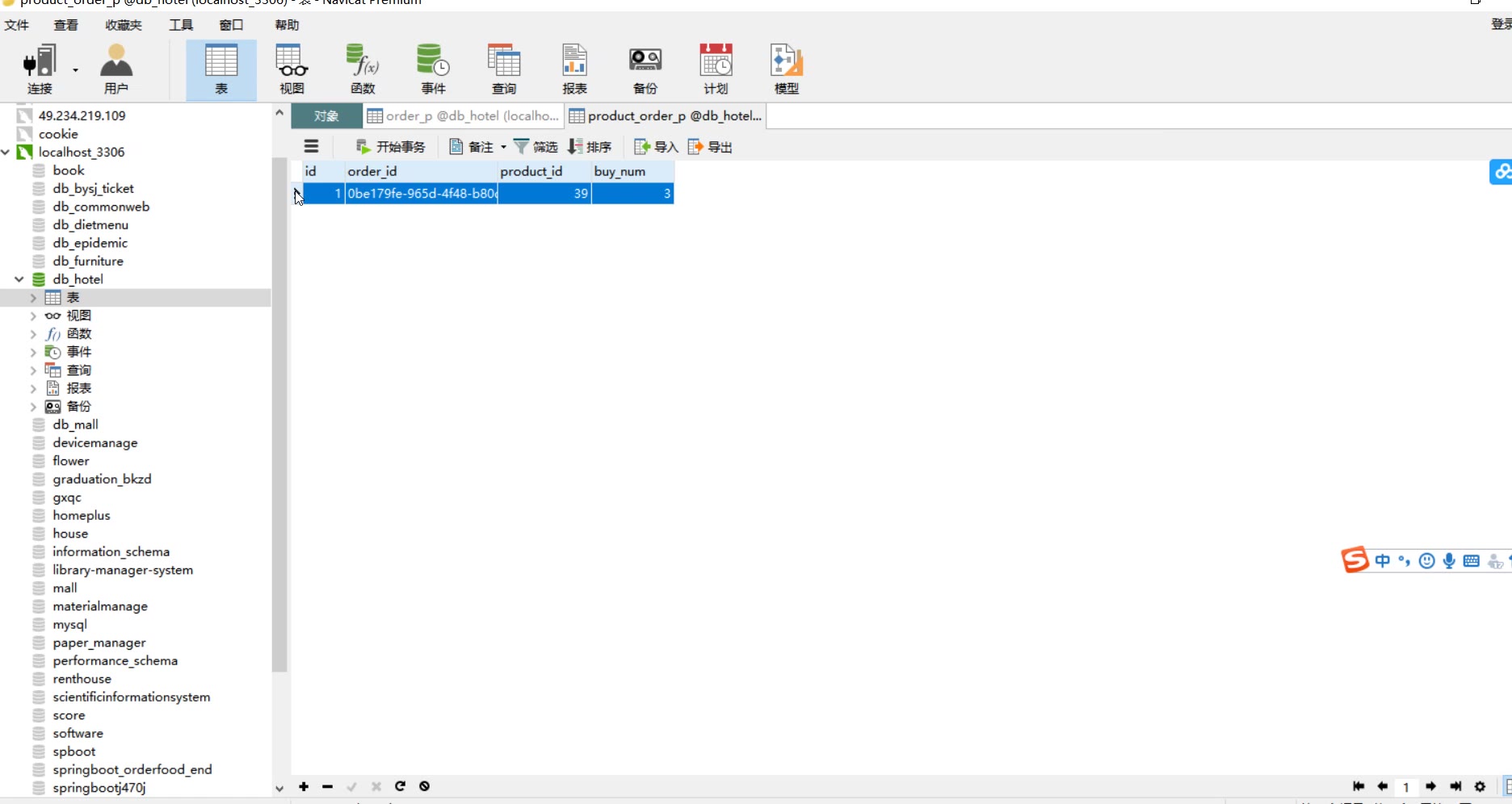Open the 工具 menu
1512x804 pixels.
(181, 25)
